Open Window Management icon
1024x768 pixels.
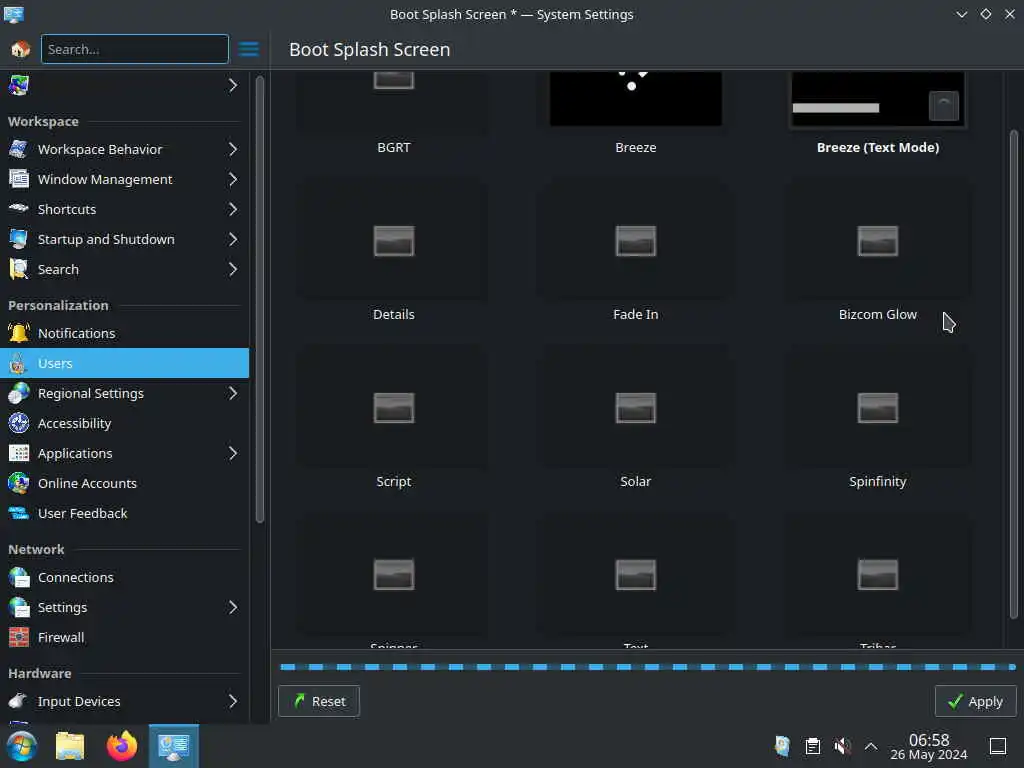tap(18, 180)
